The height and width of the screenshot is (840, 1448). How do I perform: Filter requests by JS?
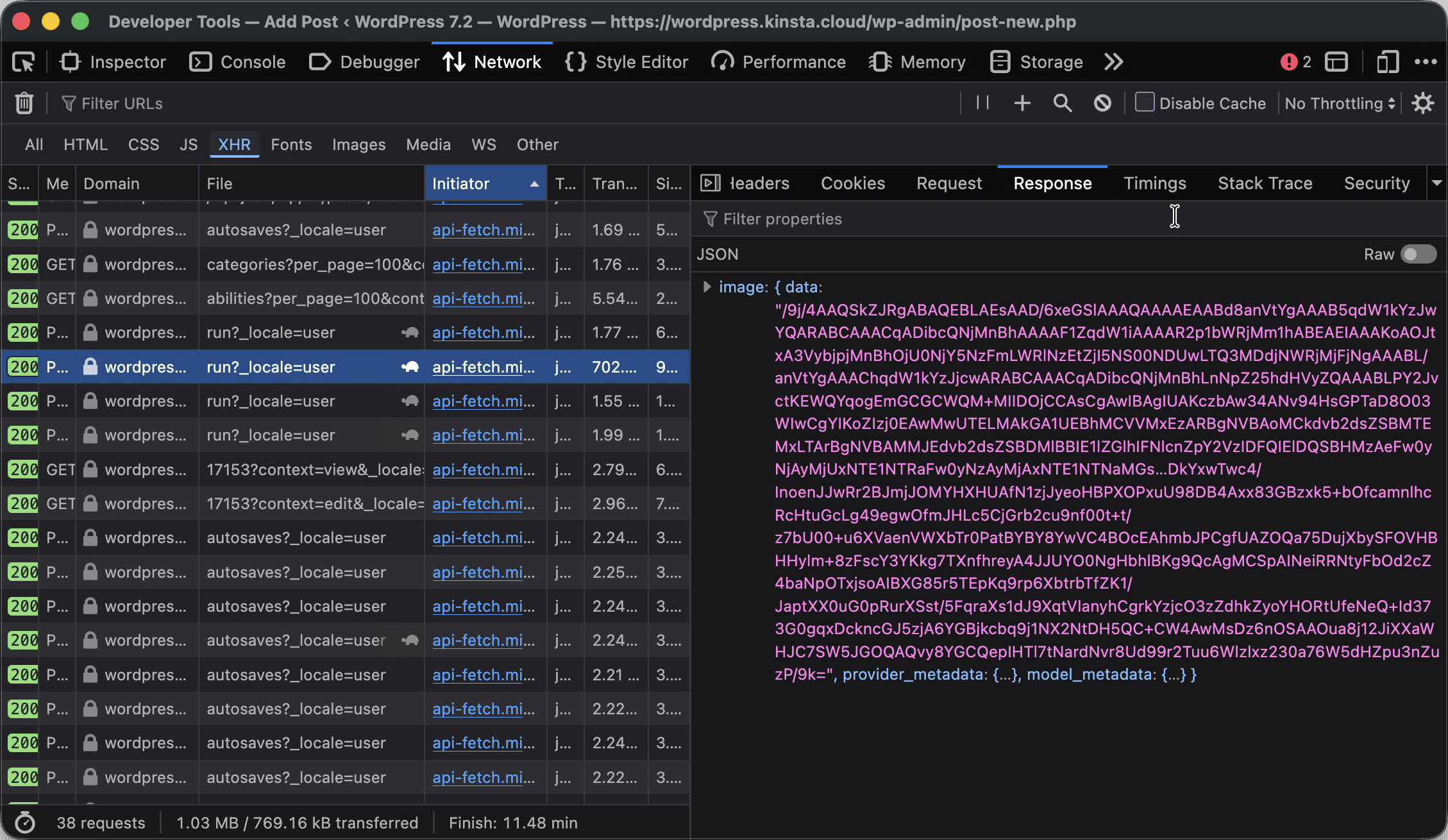(x=189, y=144)
